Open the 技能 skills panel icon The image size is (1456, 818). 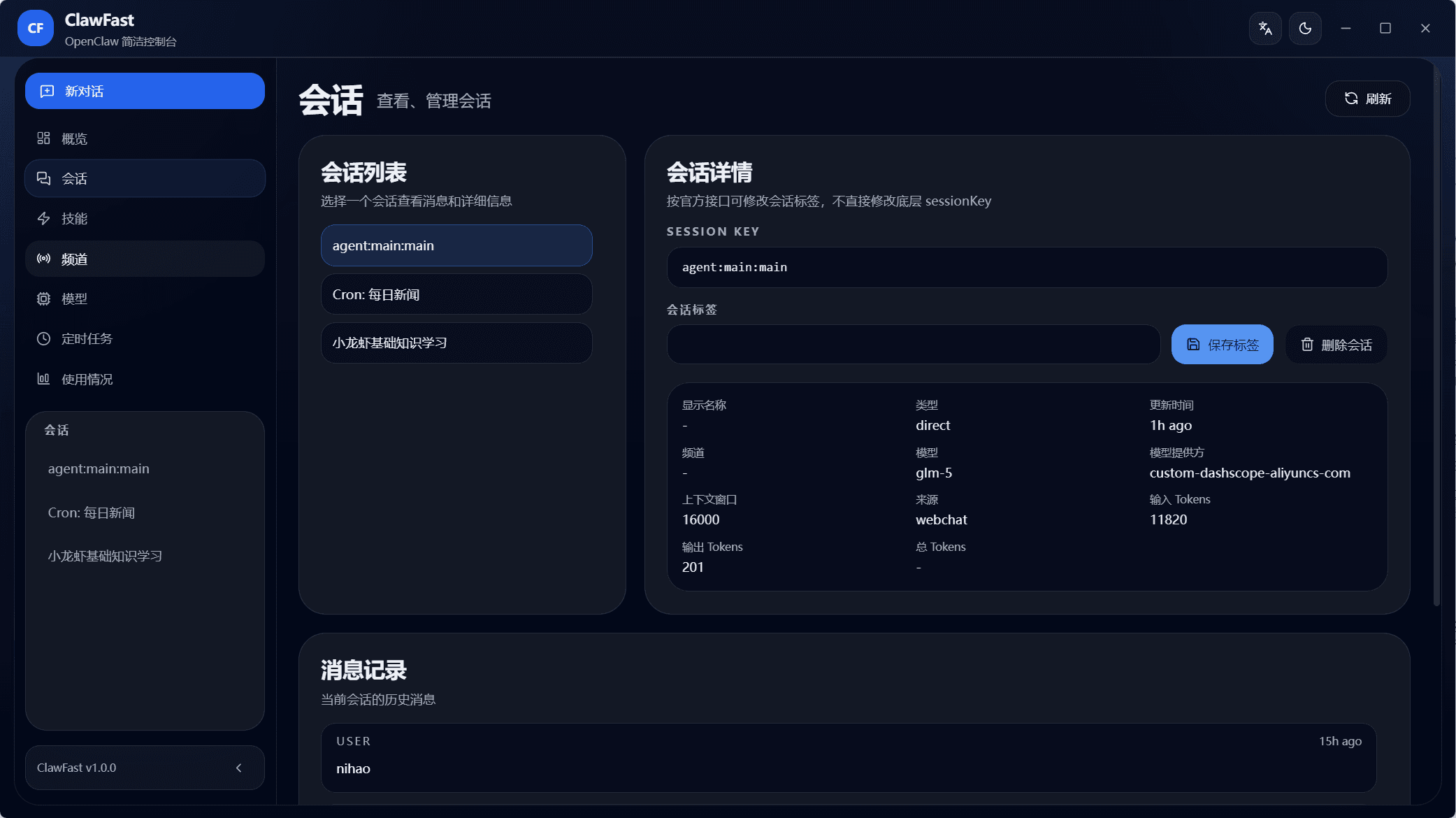click(43, 218)
